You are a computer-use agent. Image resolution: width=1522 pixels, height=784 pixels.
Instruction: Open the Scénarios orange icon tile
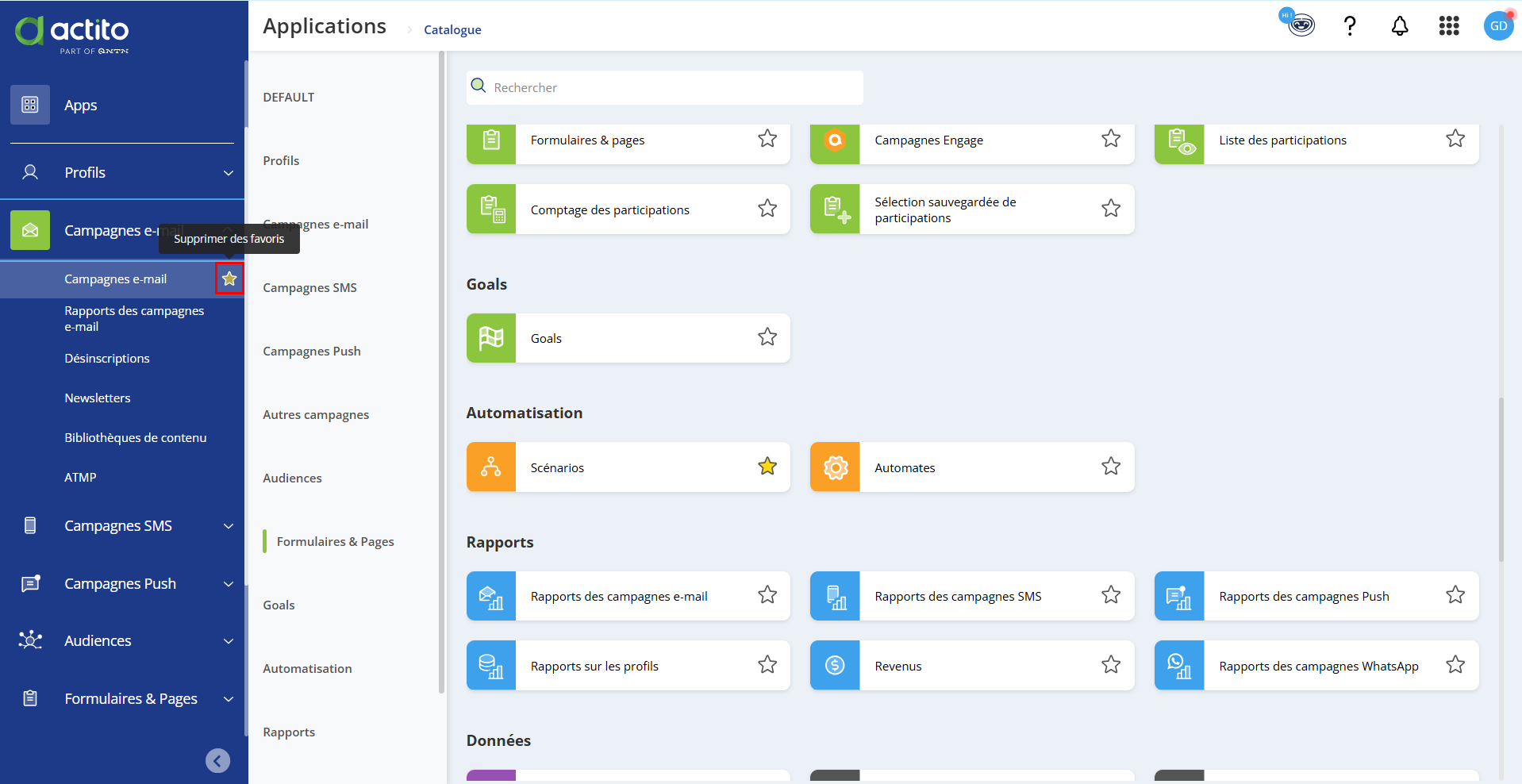point(491,467)
